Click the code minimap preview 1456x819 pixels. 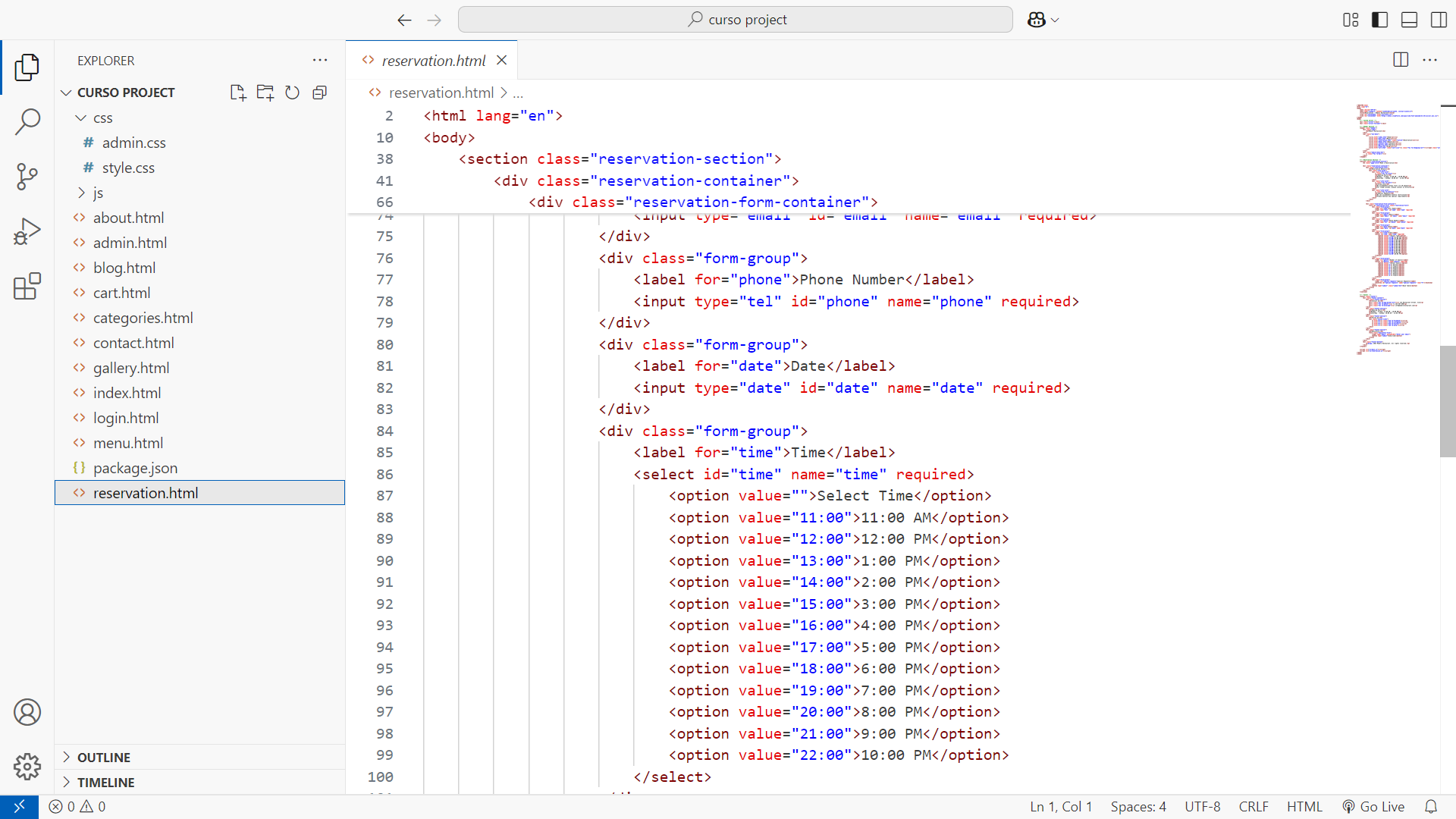(1396, 229)
